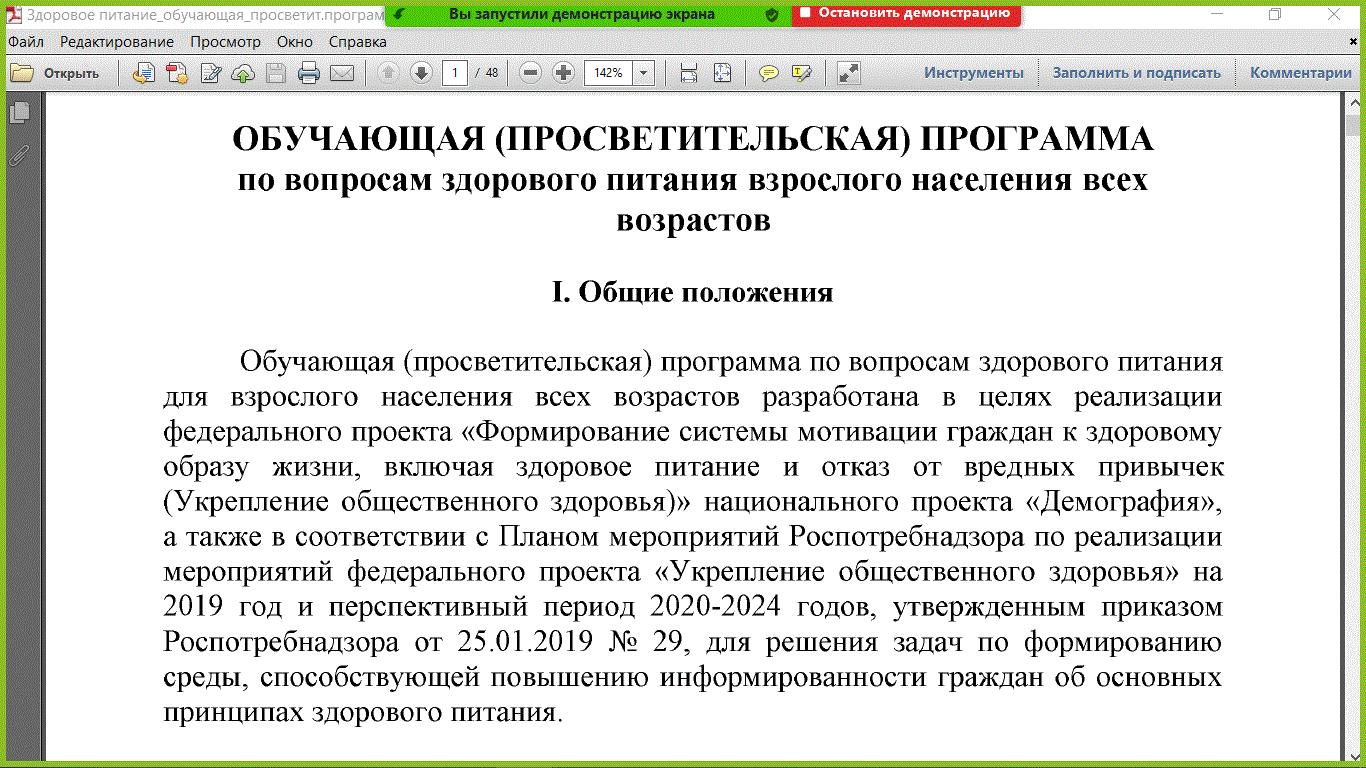Toggle read mode with expand arrows icon
Image resolution: width=1366 pixels, height=768 pixels.
(x=848, y=73)
